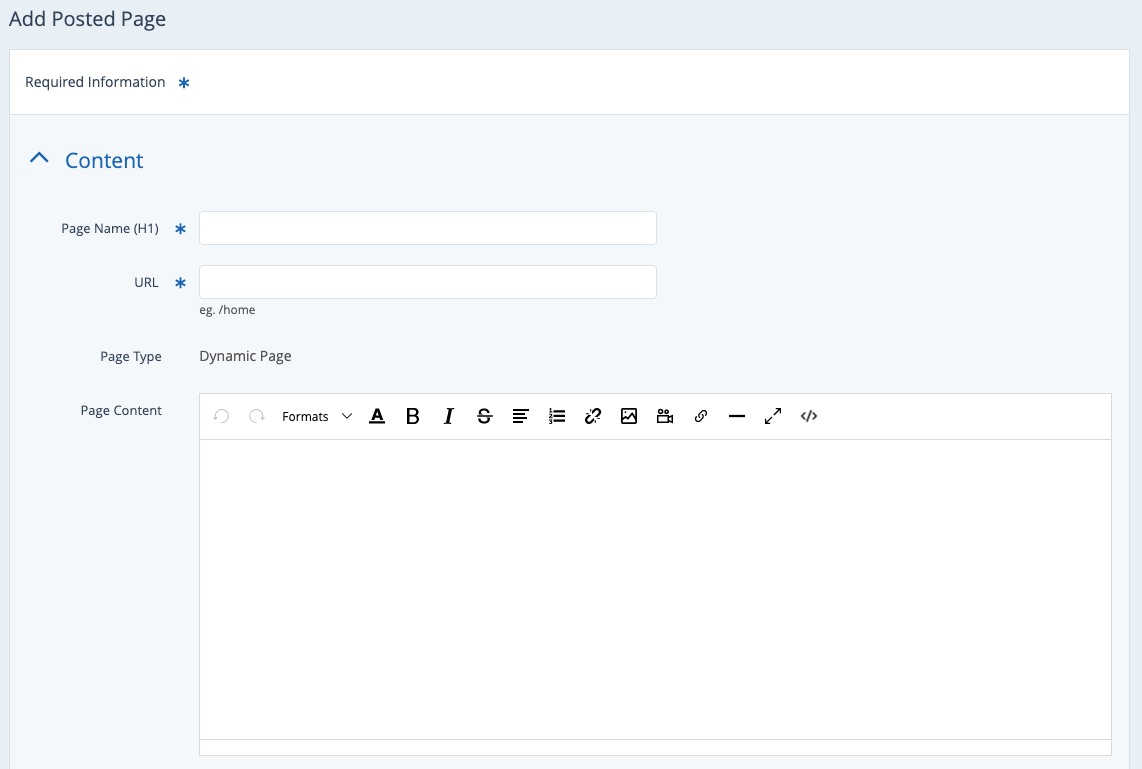Insert a video via the camera icon
Viewport: 1142px width, 769px height.
(x=665, y=416)
